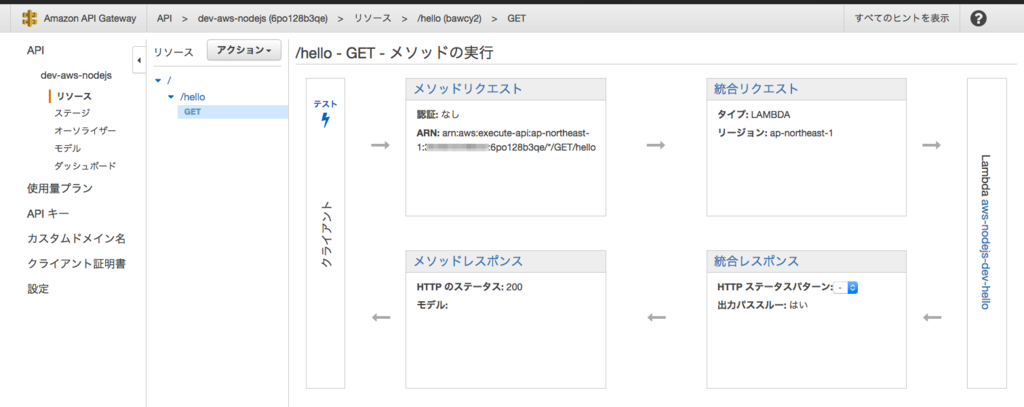Select リソース in sidebar
The width and height of the screenshot is (1024, 407).
point(73,96)
